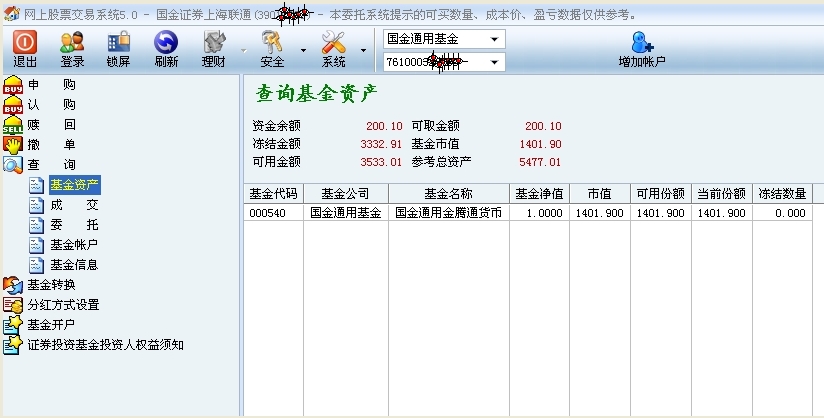This screenshot has height=418, width=824.
Task: Click the 基金开户 star icon
Action: pos(13,325)
